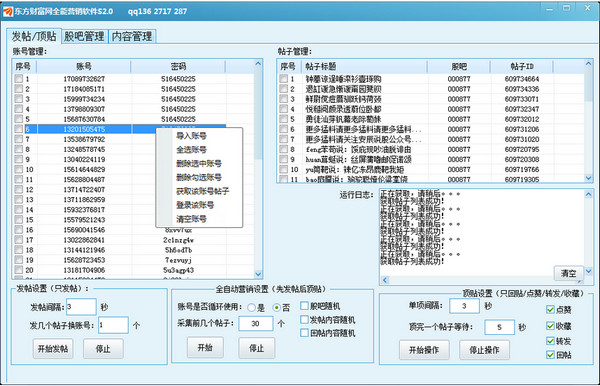Image resolution: width=600 pixels, height=386 pixels.
Task: Click the 开始发帖 button
Action: (53, 348)
